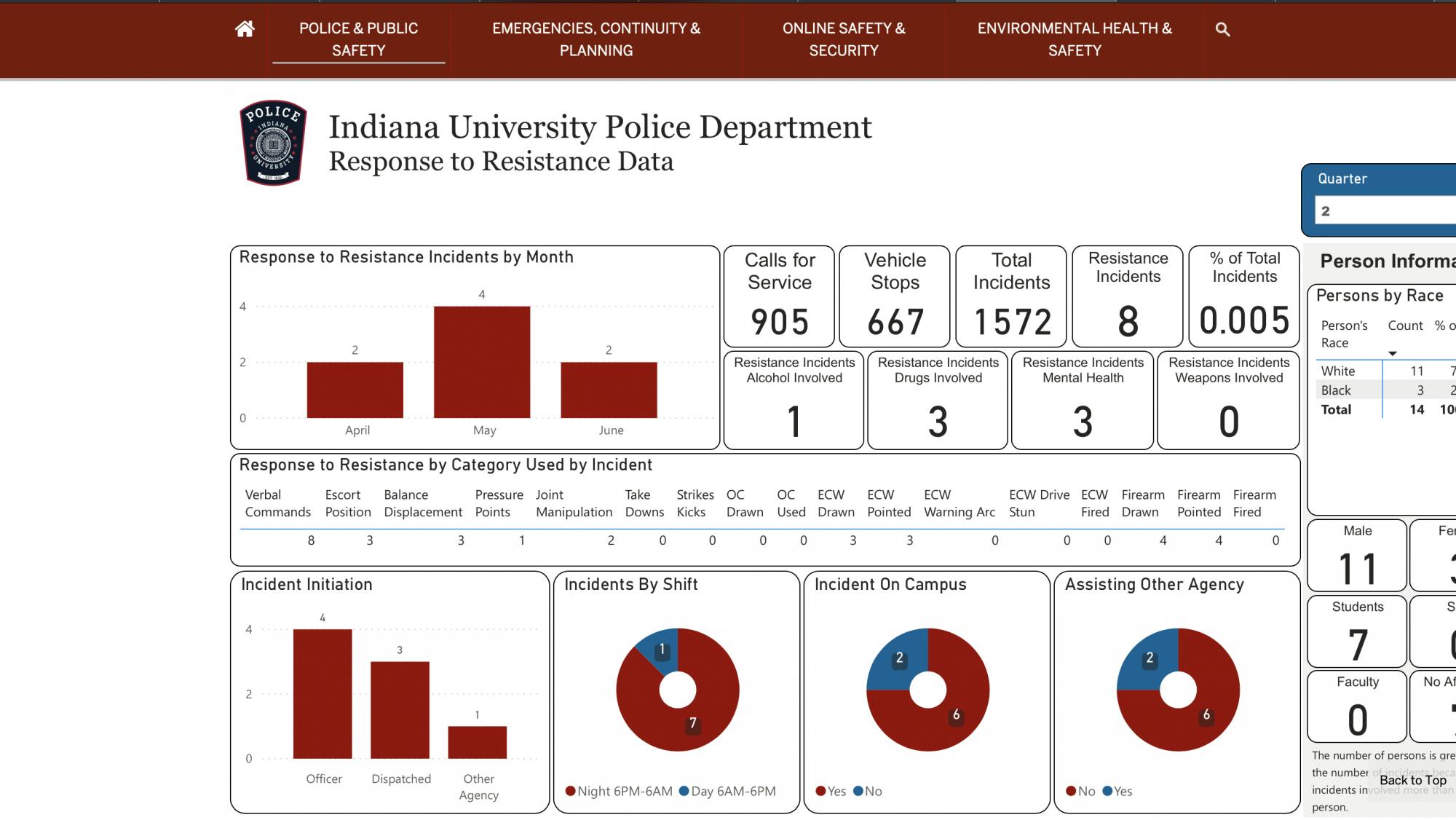Click the home icon in navigation bar
This screenshot has width=1456, height=820.
pos(245,29)
